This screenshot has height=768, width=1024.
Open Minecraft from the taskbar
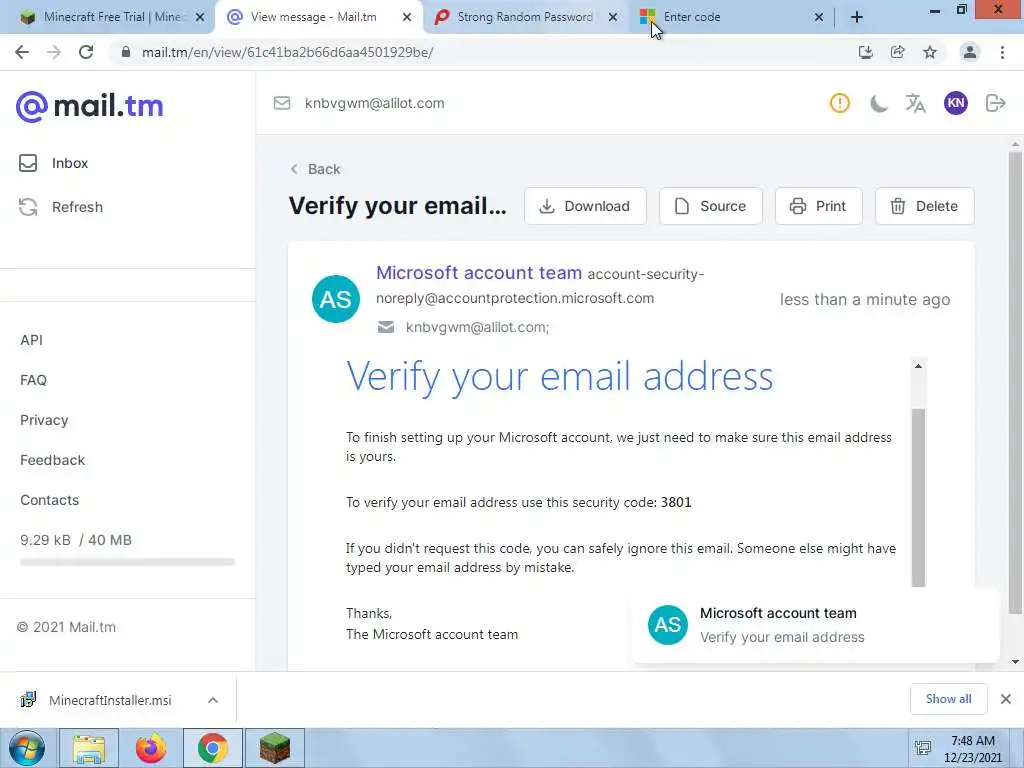275,748
